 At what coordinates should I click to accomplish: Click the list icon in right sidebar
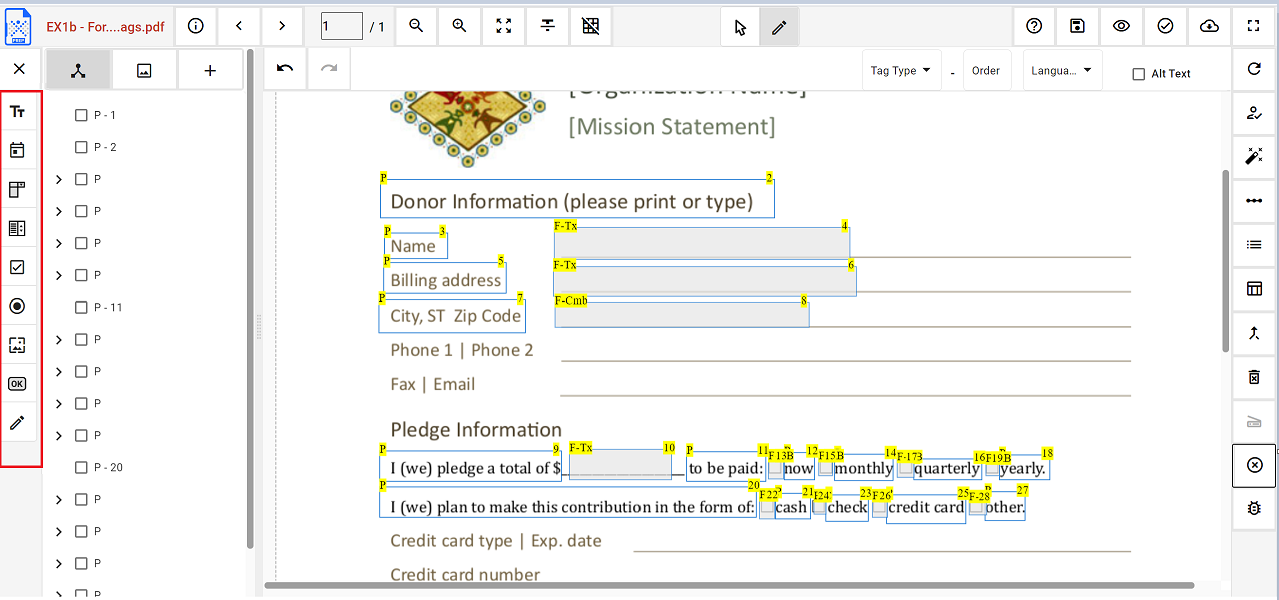click(1254, 244)
